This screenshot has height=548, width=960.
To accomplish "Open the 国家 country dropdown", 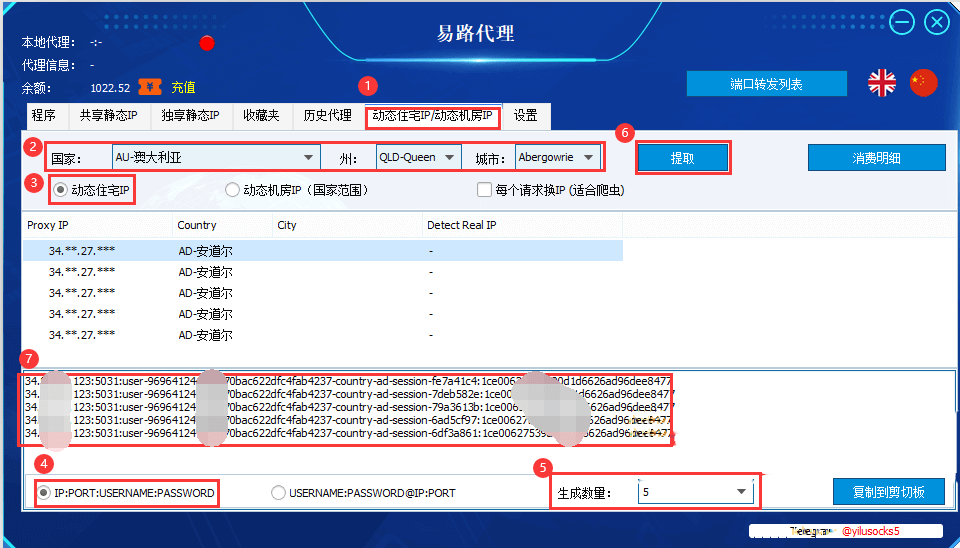I will tap(216, 157).
